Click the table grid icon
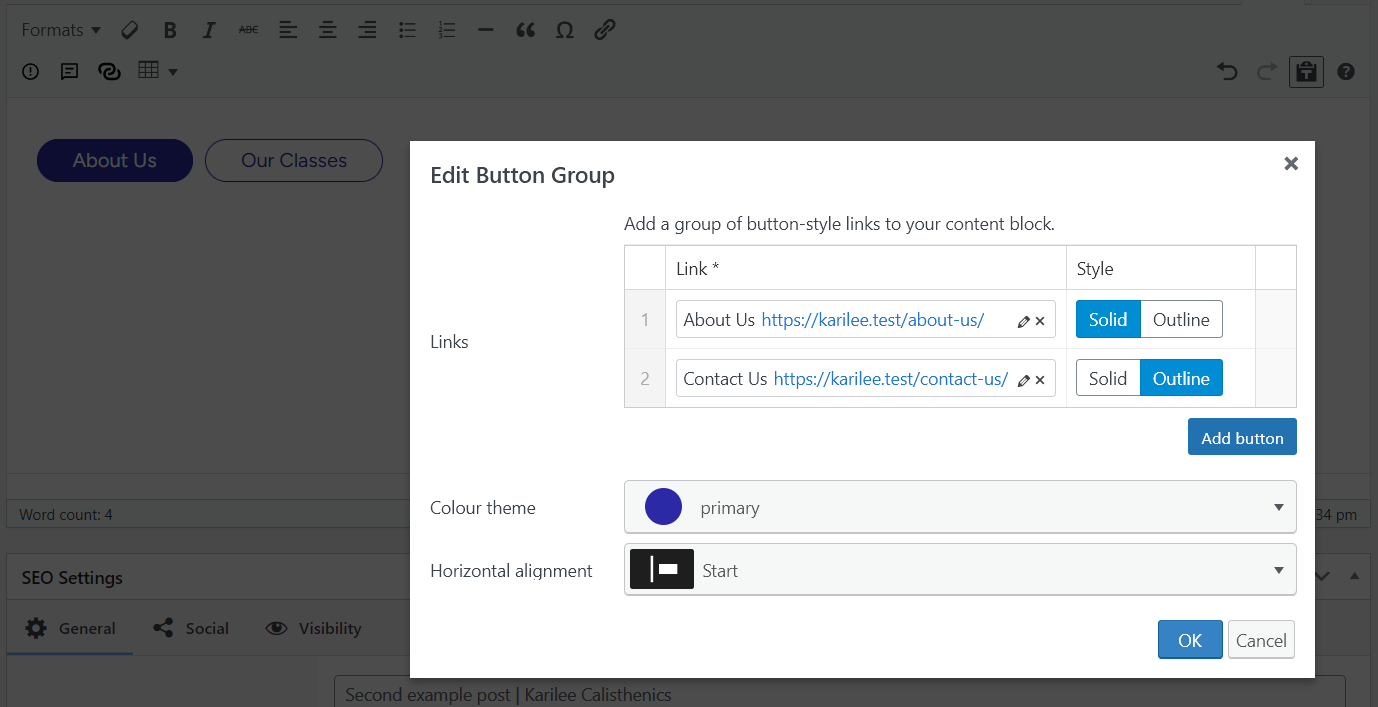 [x=149, y=70]
